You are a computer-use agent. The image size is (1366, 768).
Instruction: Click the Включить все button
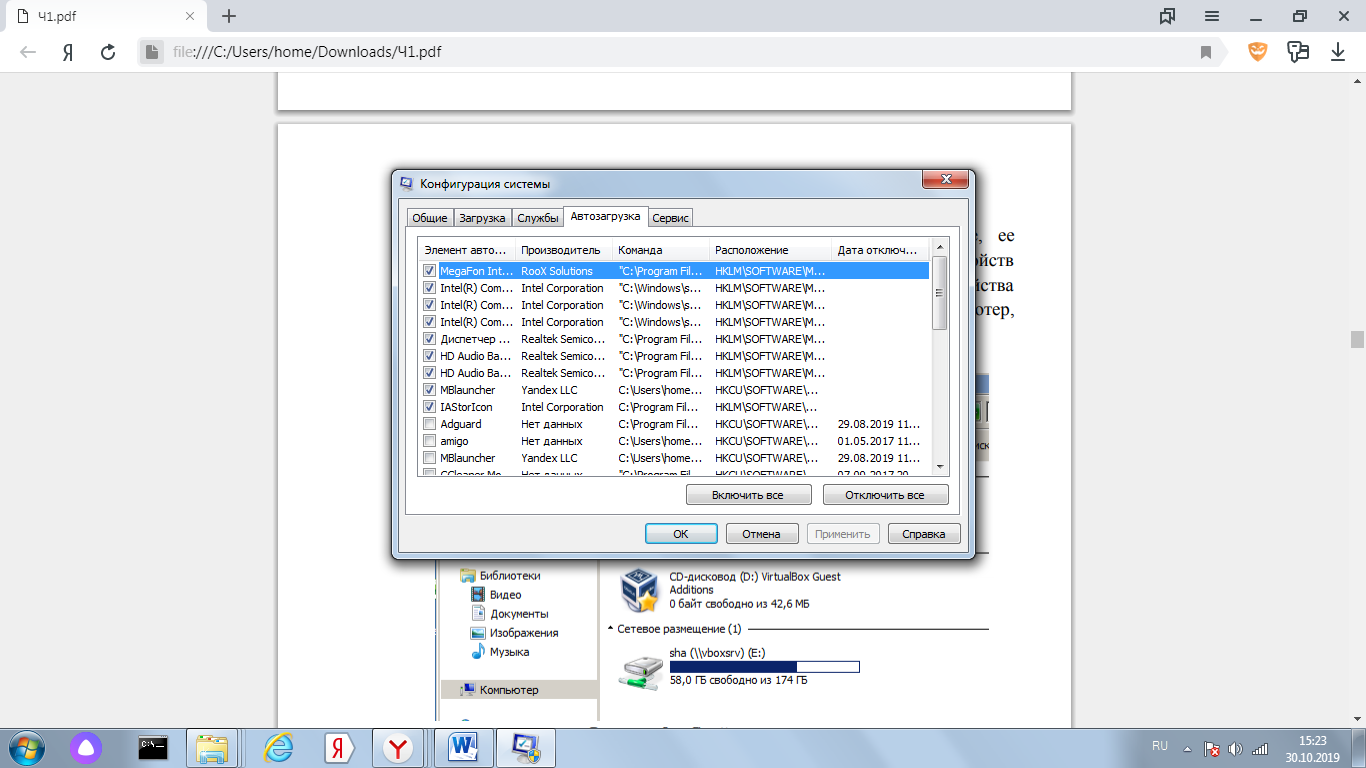(x=748, y=495)
